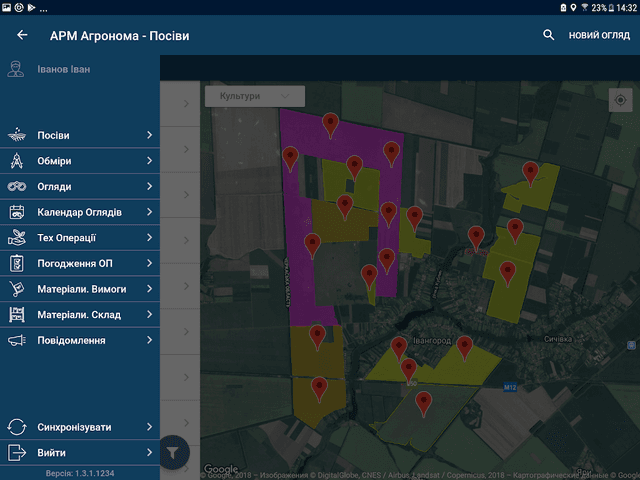The height and width of the screenshot is (480, 640).
Task: Tap the M12 road badge
Action: point(510,387)
